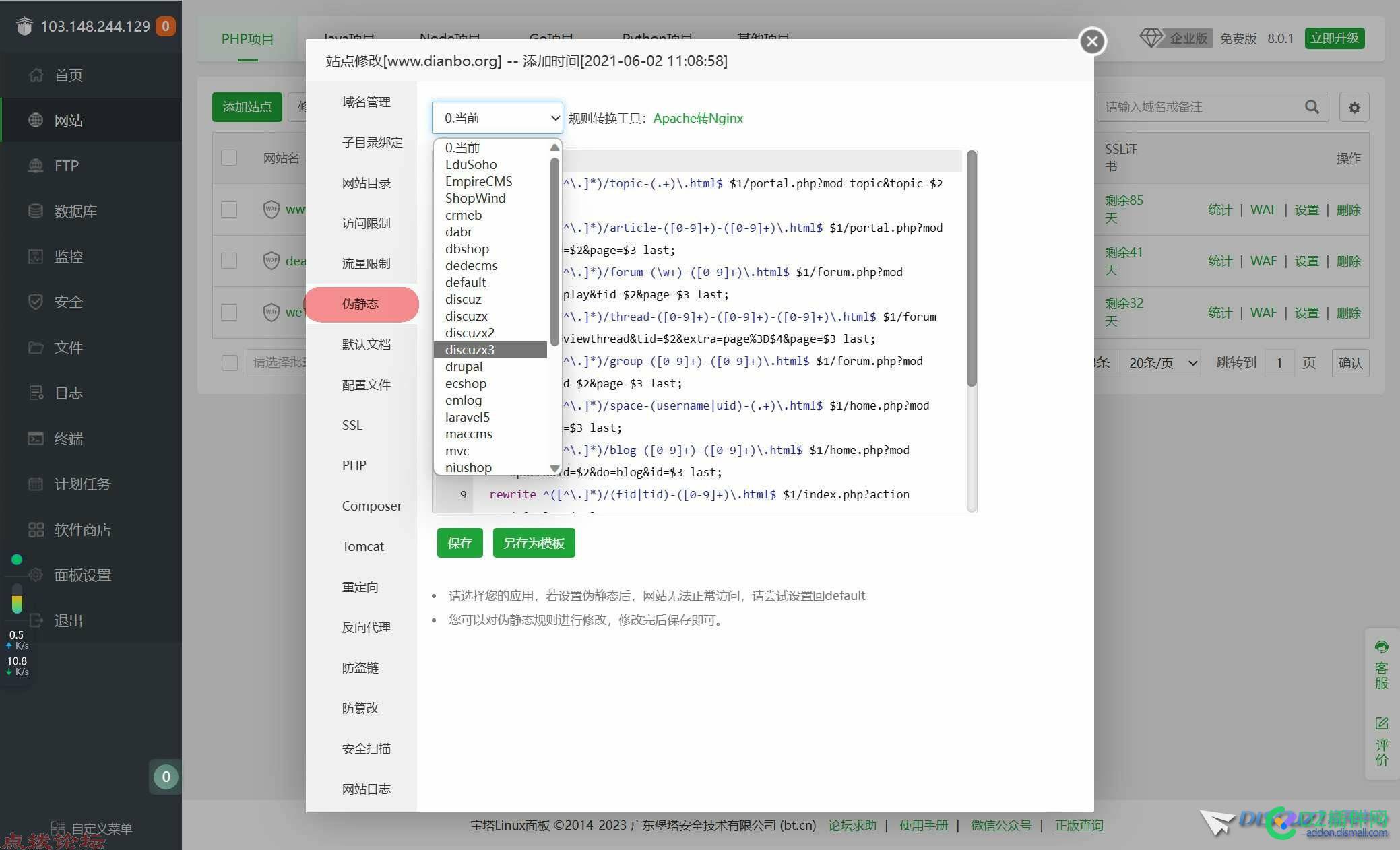Open the 配置文件 section
Viewport: 1400px width, 850px height.
pos(366,385)
